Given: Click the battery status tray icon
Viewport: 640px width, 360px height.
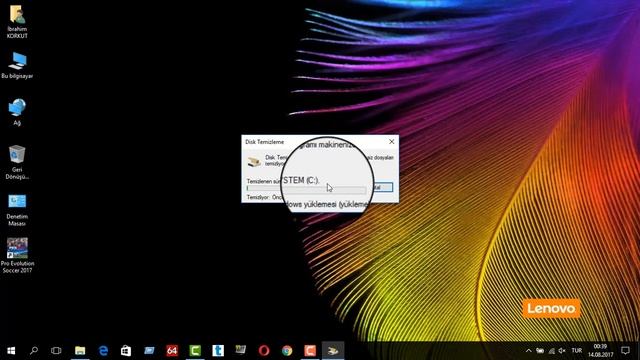Looking at the screenshot, I should [540, 351].
